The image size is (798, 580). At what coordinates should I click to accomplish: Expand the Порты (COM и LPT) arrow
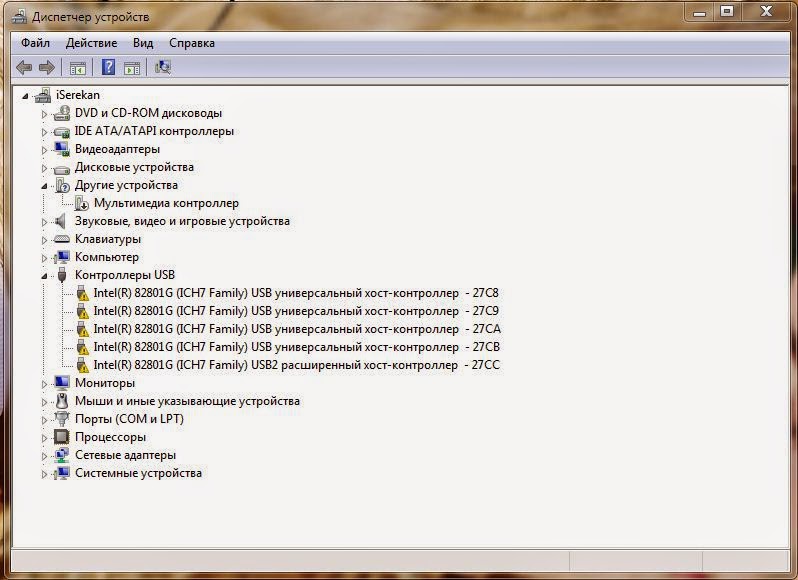click(x=44, y=420)
